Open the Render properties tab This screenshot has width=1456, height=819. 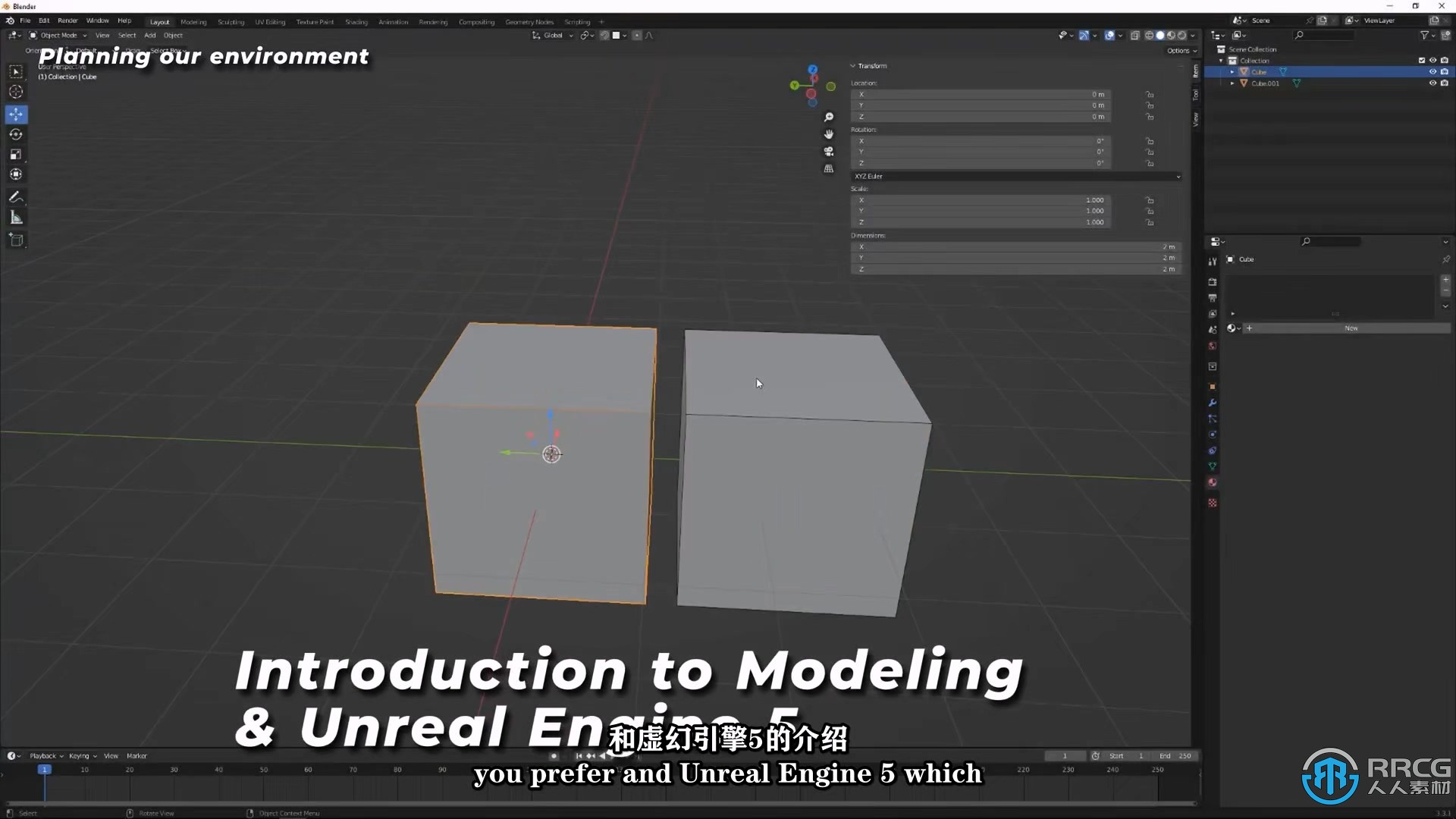pyautogui.click(x=1212, y=282)
